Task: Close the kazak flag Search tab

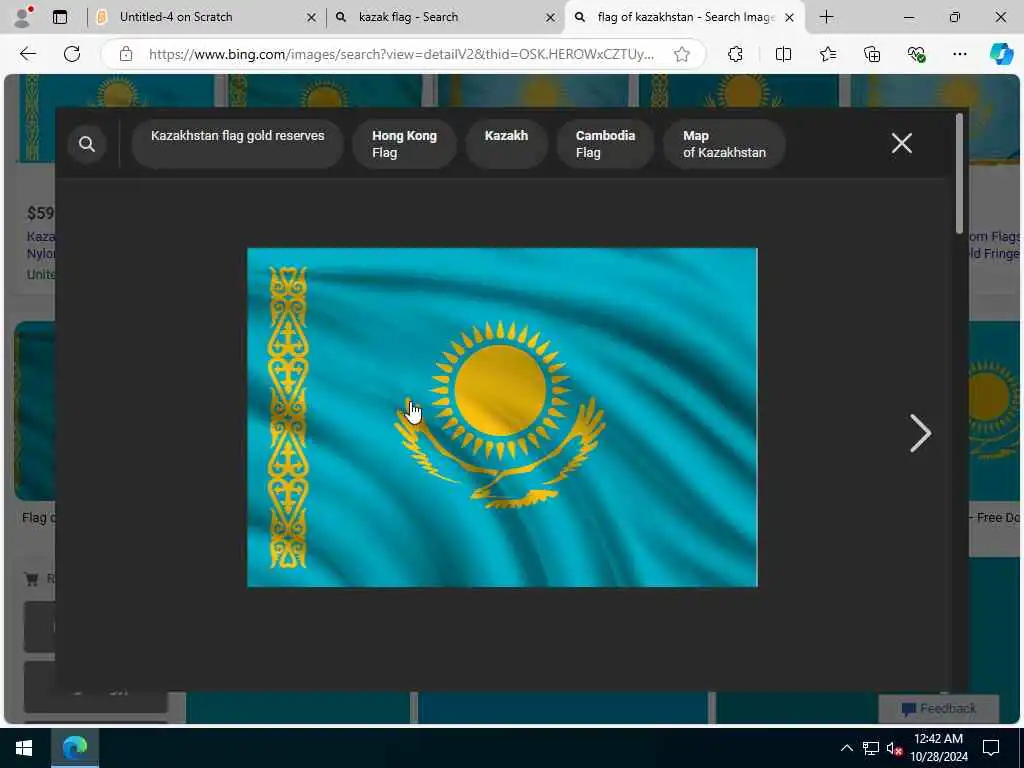Action: tap(551, 18)
